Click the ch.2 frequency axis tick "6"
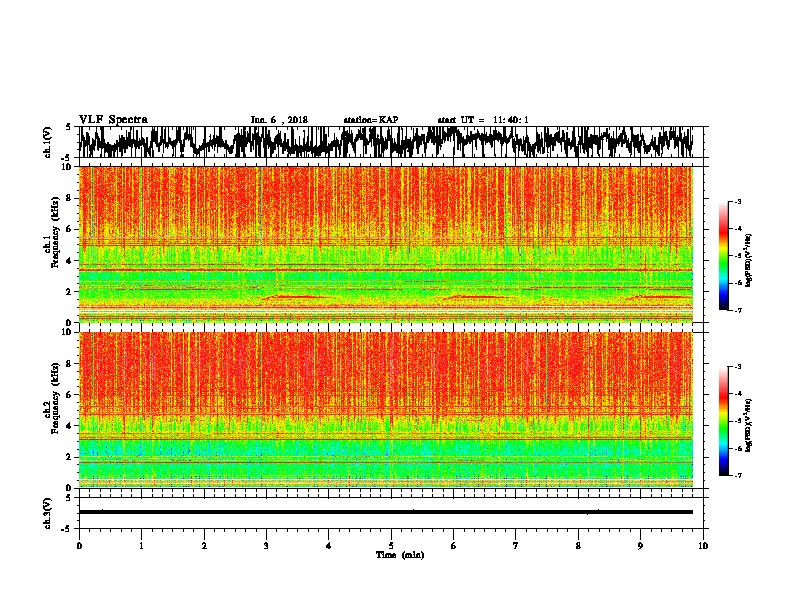 pos(70,395)
